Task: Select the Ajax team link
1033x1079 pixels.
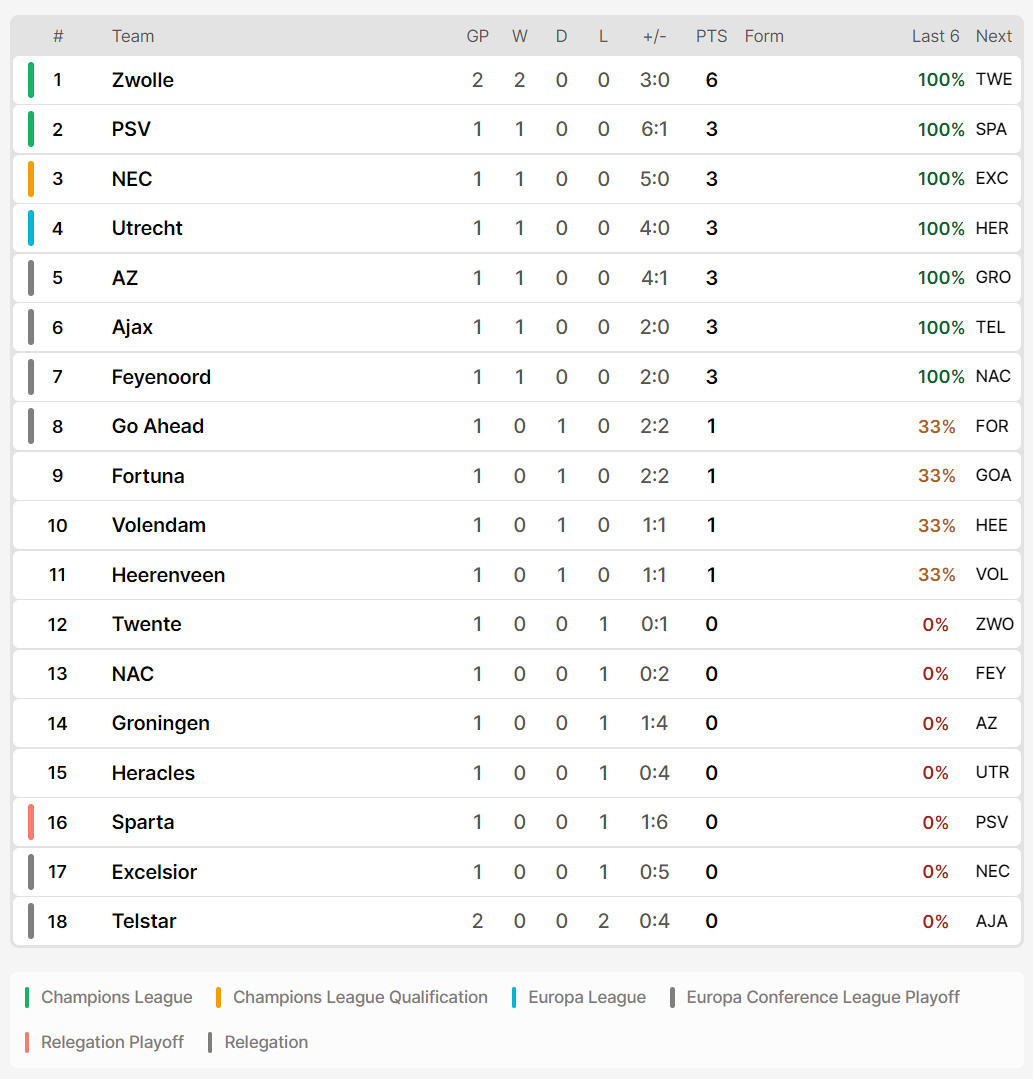Action: [x=132, y=328]
